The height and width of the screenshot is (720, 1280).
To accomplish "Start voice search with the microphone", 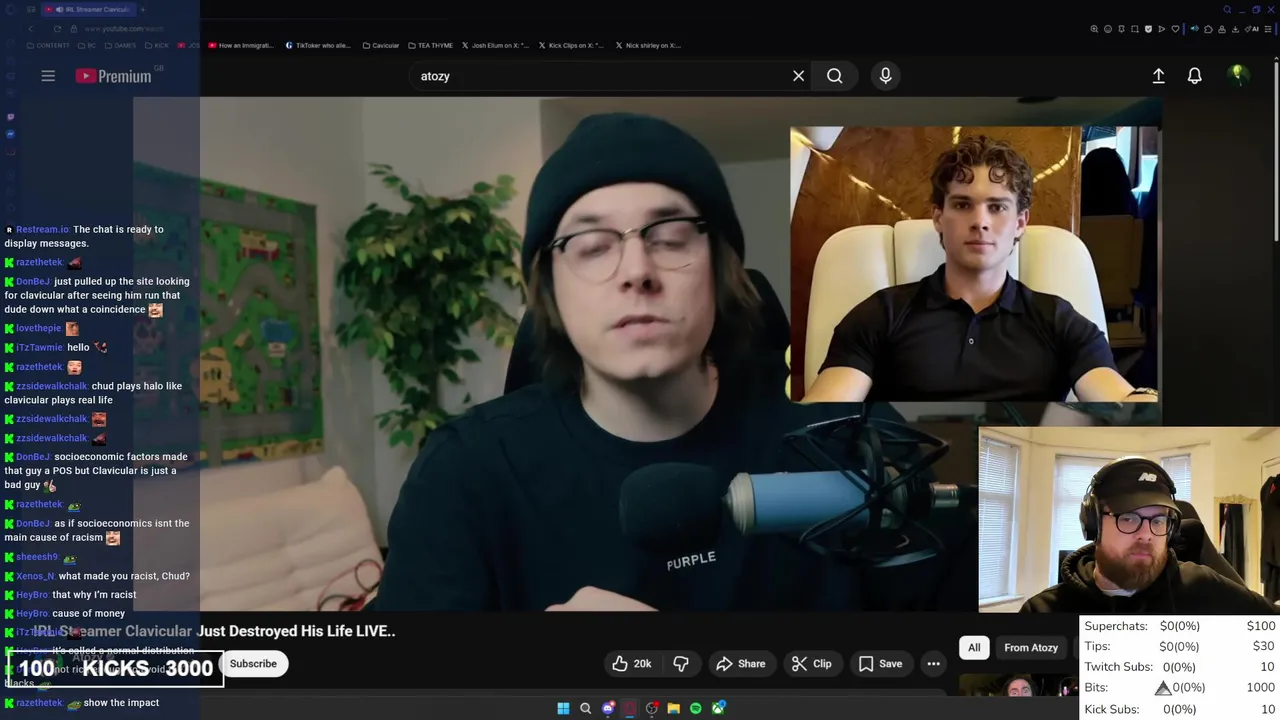I will 885,76.
